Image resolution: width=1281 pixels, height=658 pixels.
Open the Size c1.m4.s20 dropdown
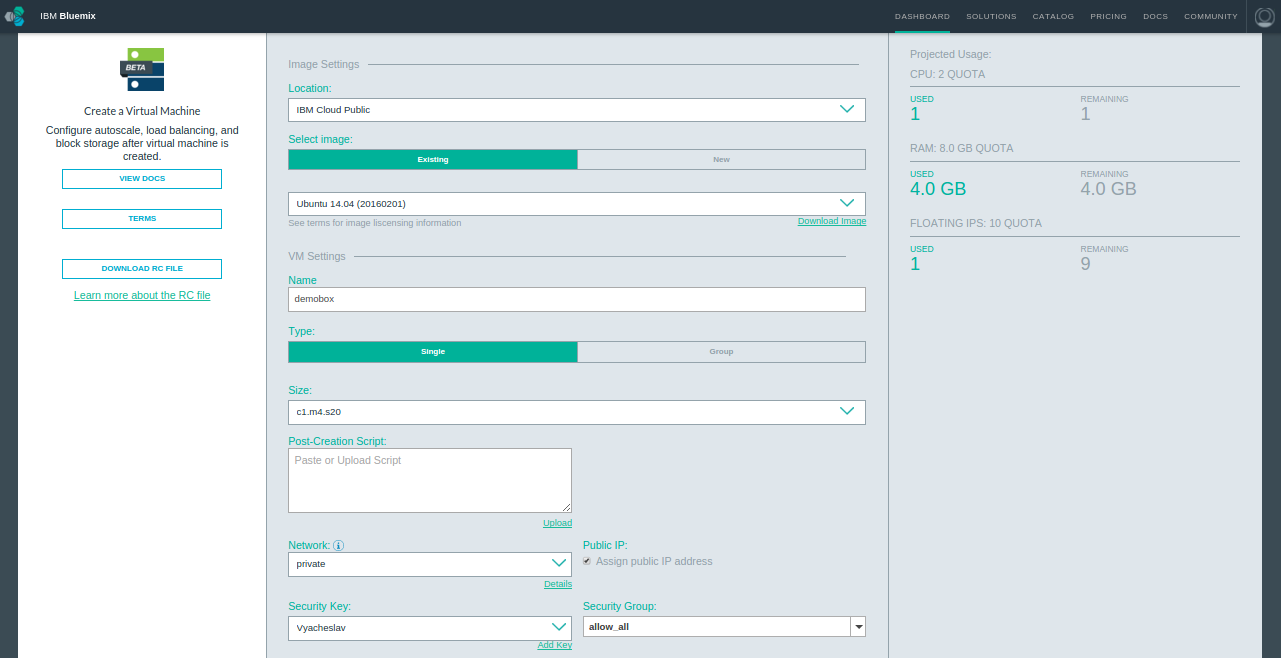tap(577, 412)
